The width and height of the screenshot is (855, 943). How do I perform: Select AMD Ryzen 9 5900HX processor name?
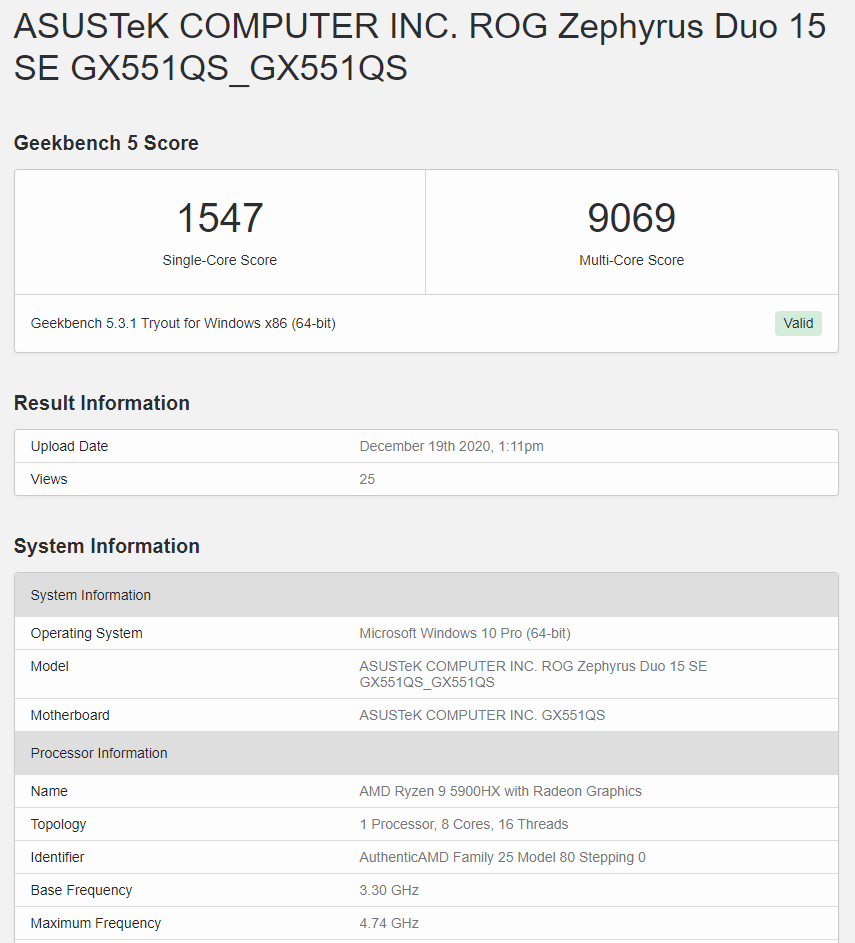pos(500,791)
